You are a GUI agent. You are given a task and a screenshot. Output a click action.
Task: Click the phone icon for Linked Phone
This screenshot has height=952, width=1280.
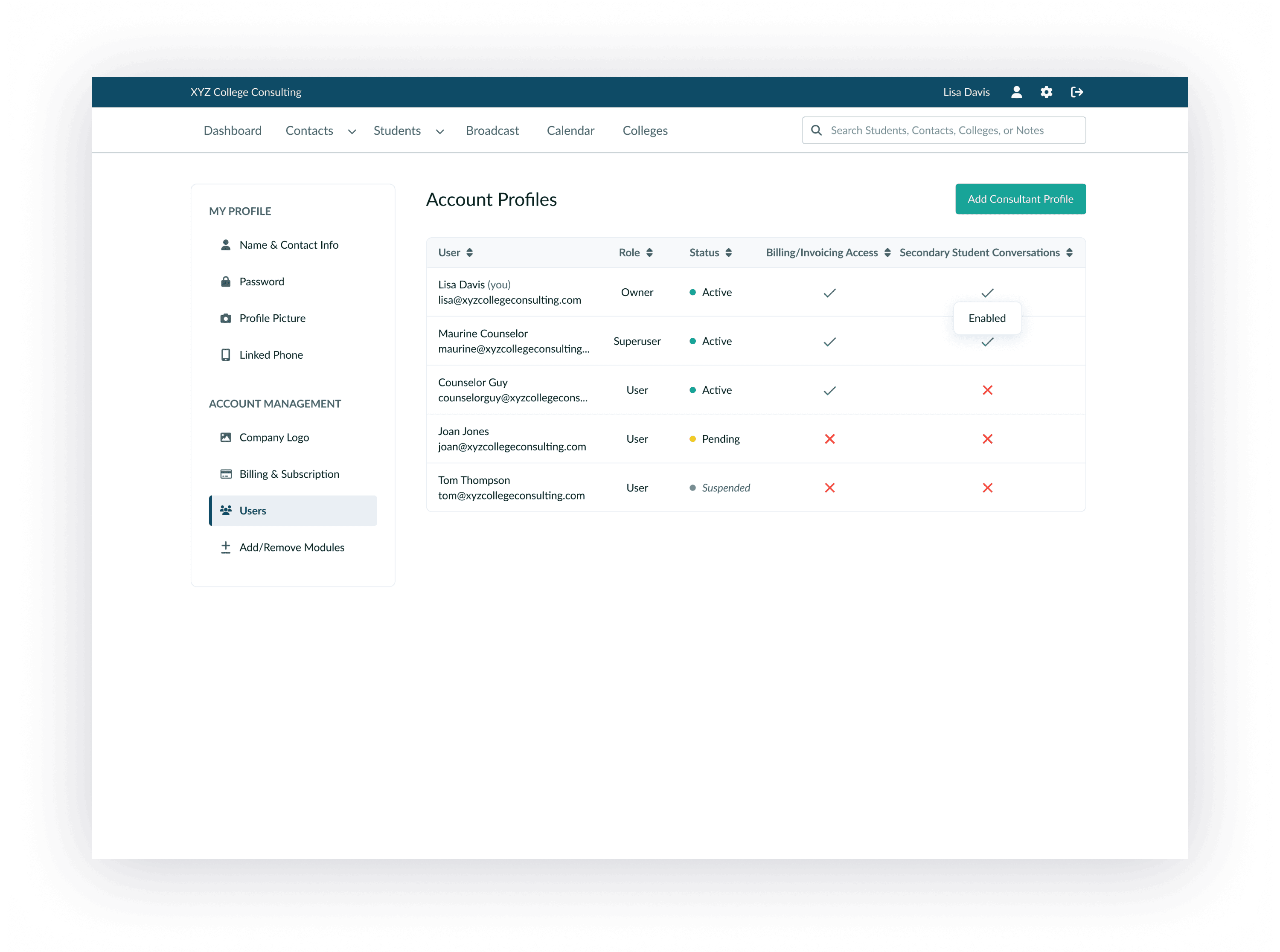(x=226, y=355)
